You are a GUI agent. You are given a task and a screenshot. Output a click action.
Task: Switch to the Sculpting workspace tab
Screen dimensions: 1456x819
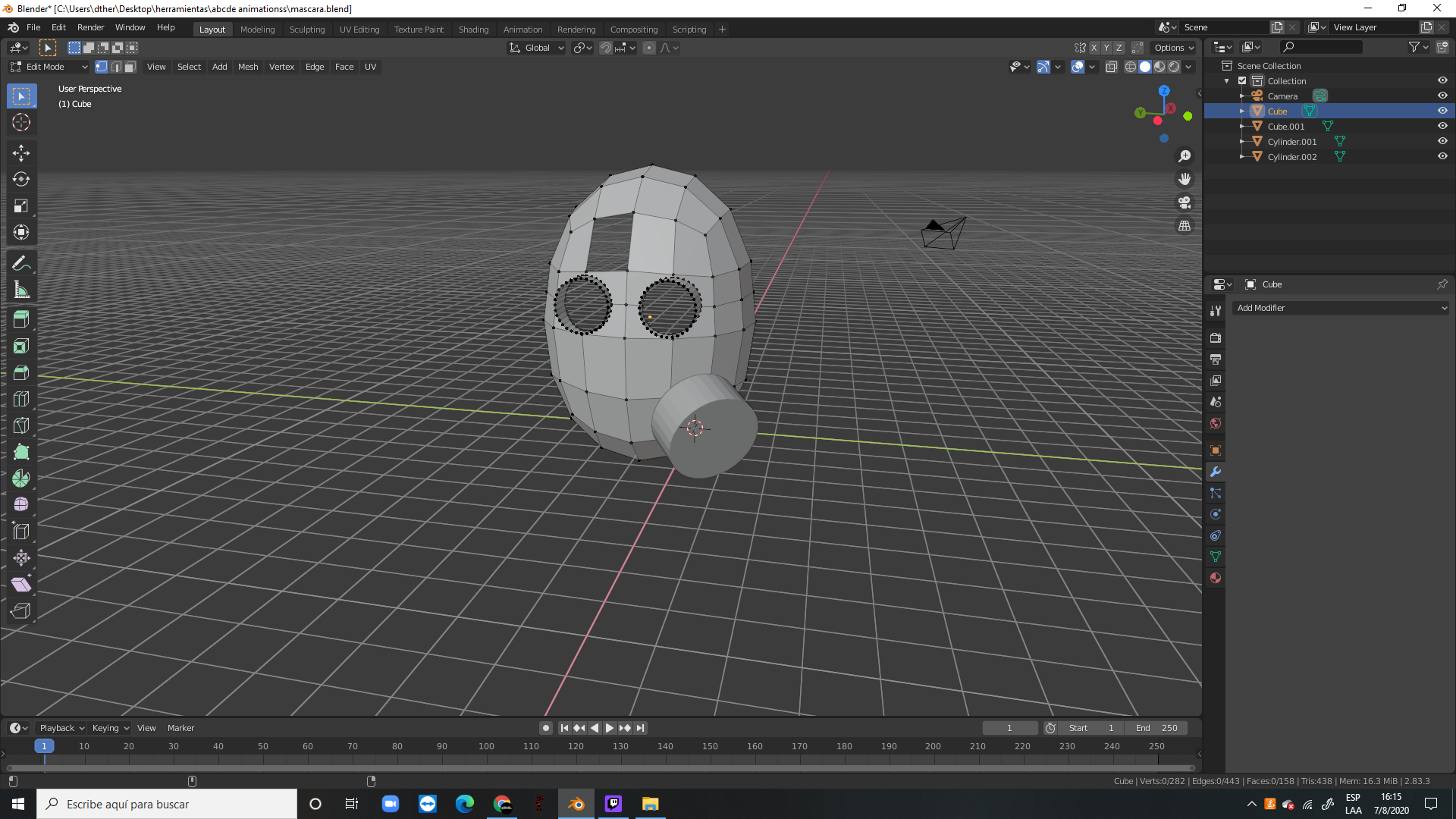coord(306,30)
